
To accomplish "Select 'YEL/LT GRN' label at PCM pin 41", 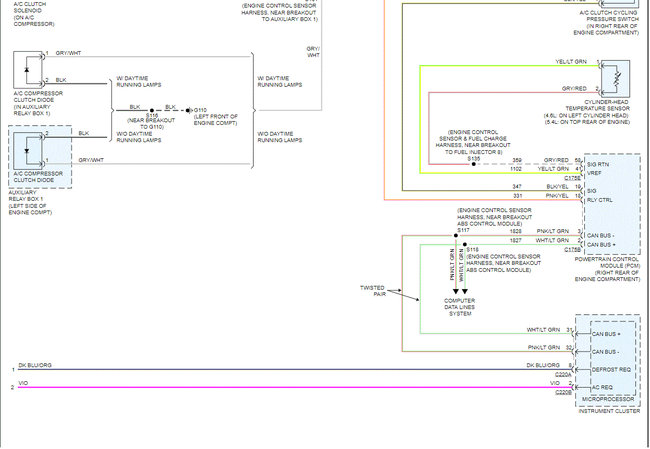I will point(553,169).
